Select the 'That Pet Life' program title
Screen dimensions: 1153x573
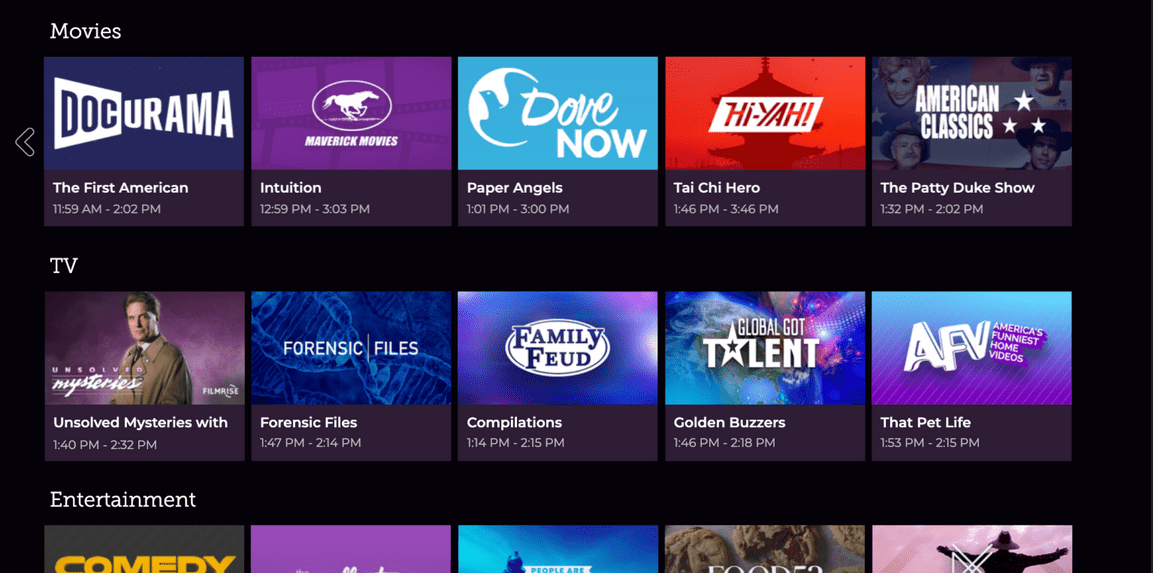pyautogui.click(x=926, y=423)
